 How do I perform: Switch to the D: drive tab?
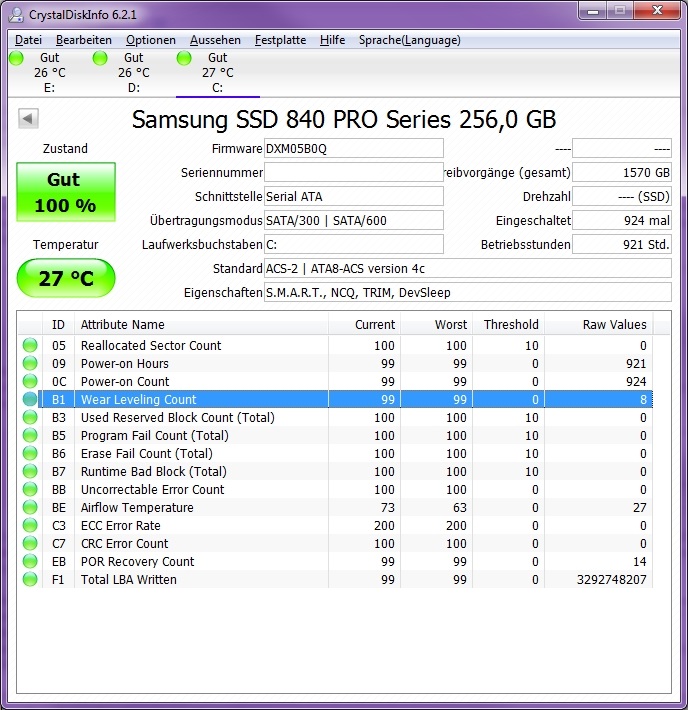pyautogui.click(x=134, y=72)
